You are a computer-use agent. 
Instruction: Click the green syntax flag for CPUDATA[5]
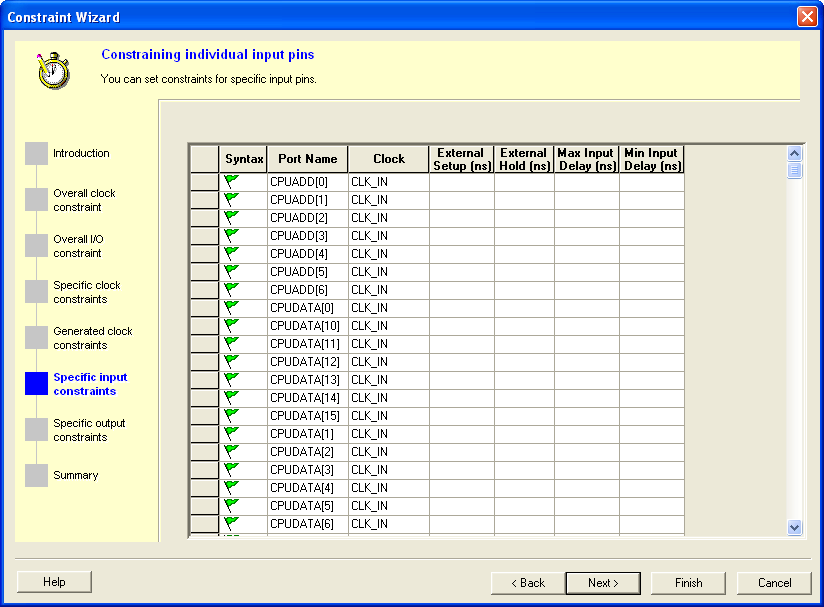[231, 505]
